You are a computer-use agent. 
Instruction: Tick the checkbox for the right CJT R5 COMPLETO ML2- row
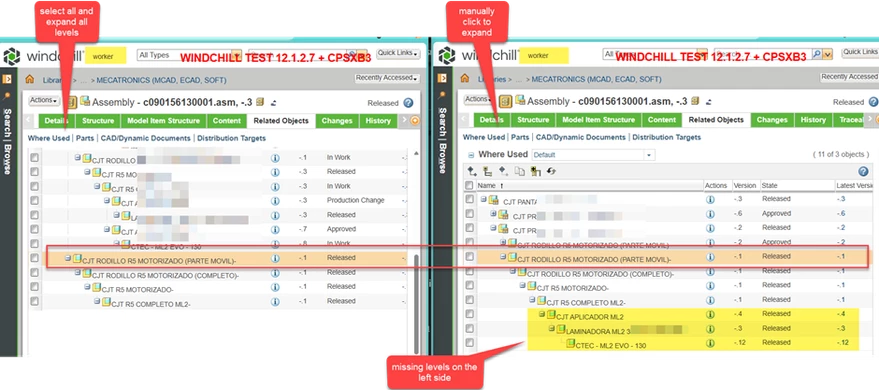[x=469, y=299]
